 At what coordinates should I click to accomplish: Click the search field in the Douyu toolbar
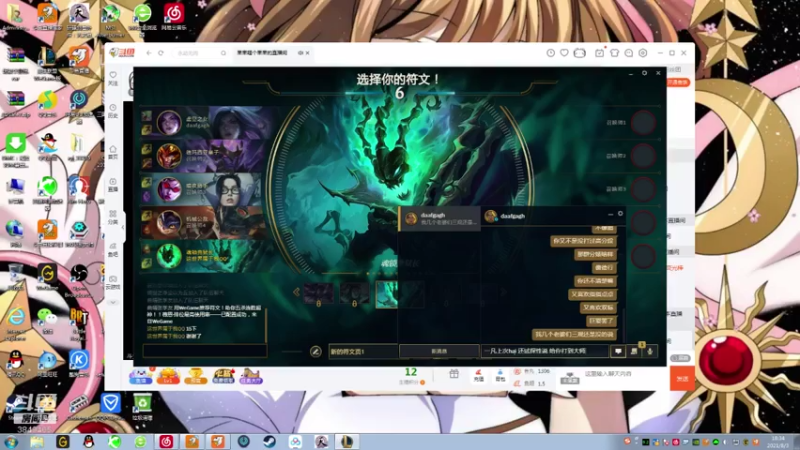199,53
